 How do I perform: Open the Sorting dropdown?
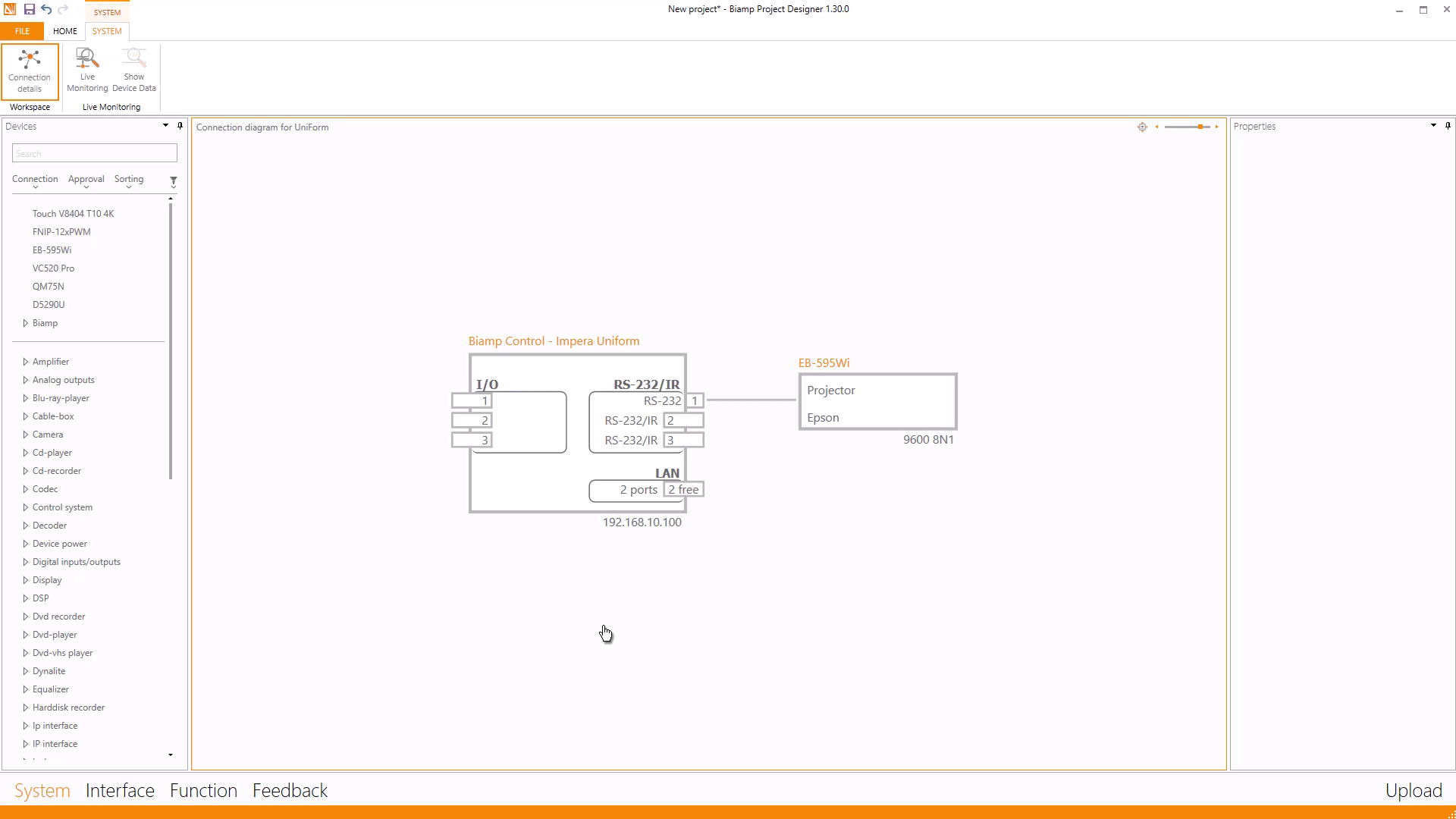(x=128, y=180)
